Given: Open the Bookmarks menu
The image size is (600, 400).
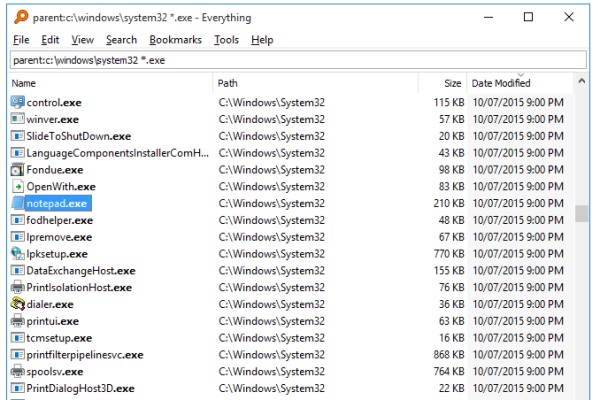Looking at the screenshot, I should coord(175,40).
